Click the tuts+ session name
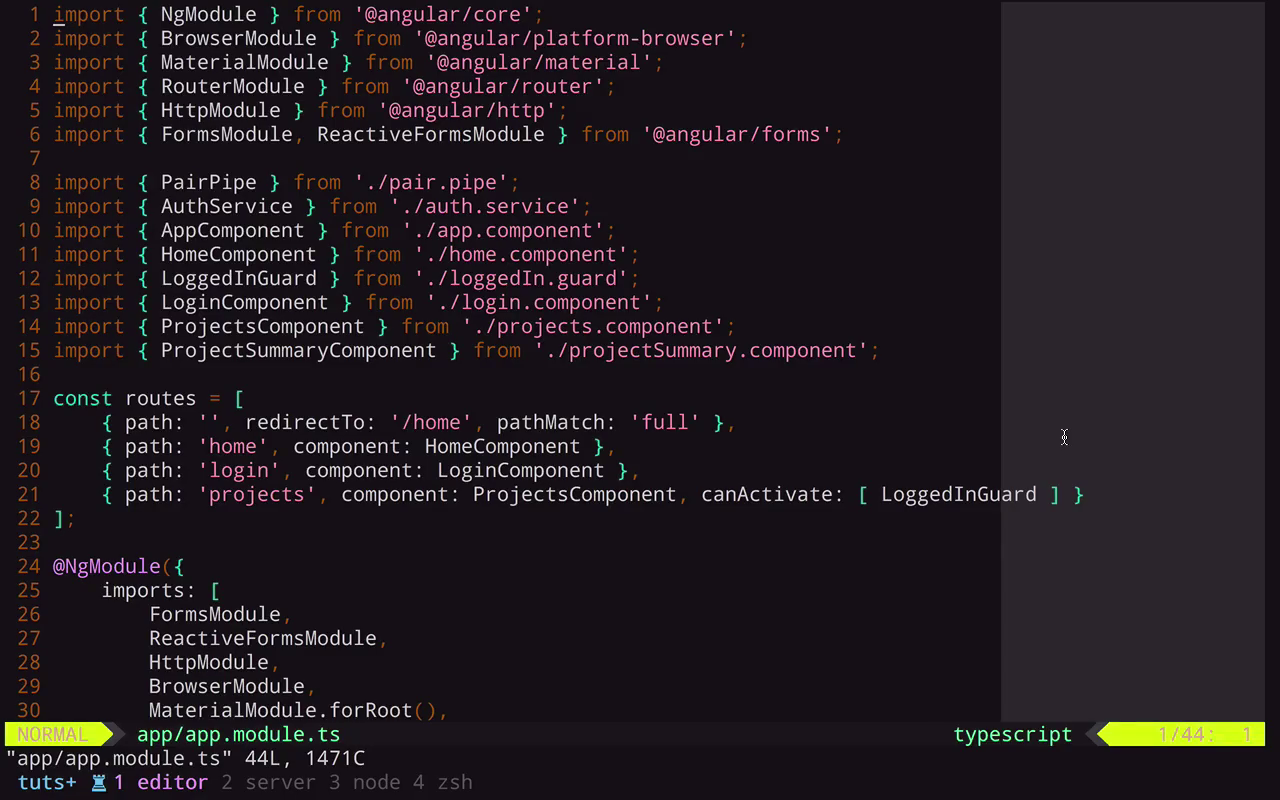The height and width of the screenshot is (800, 1280). 47,782
